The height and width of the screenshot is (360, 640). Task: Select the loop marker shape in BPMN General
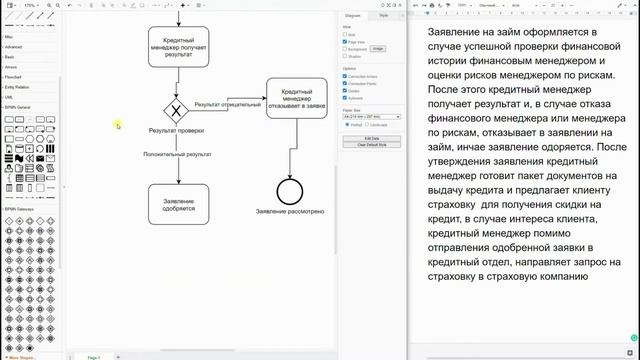40,149
